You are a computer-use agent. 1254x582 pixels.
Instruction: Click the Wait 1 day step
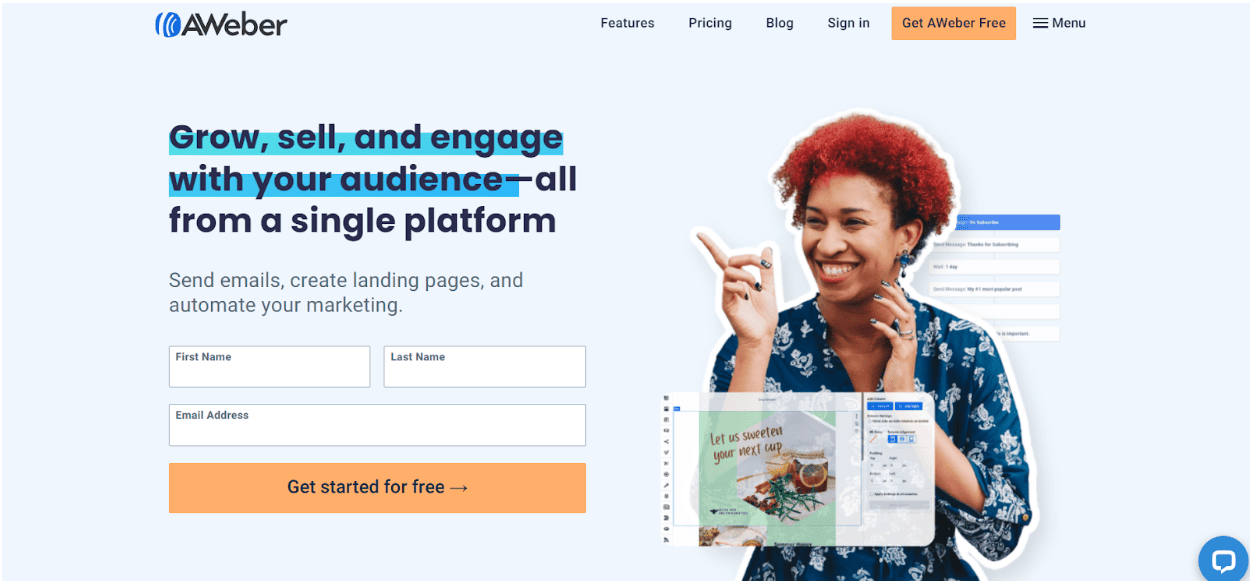click(993, 267)
